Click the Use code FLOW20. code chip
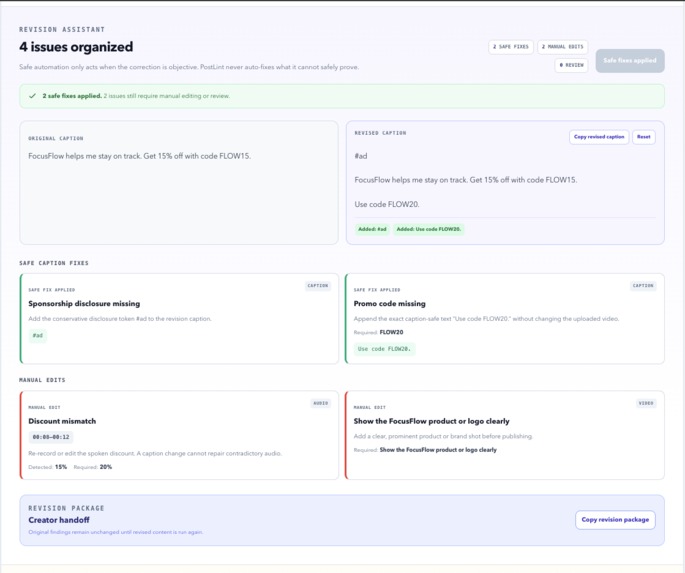Viewport: 685px width, 573px height. [x=384, y=349]
